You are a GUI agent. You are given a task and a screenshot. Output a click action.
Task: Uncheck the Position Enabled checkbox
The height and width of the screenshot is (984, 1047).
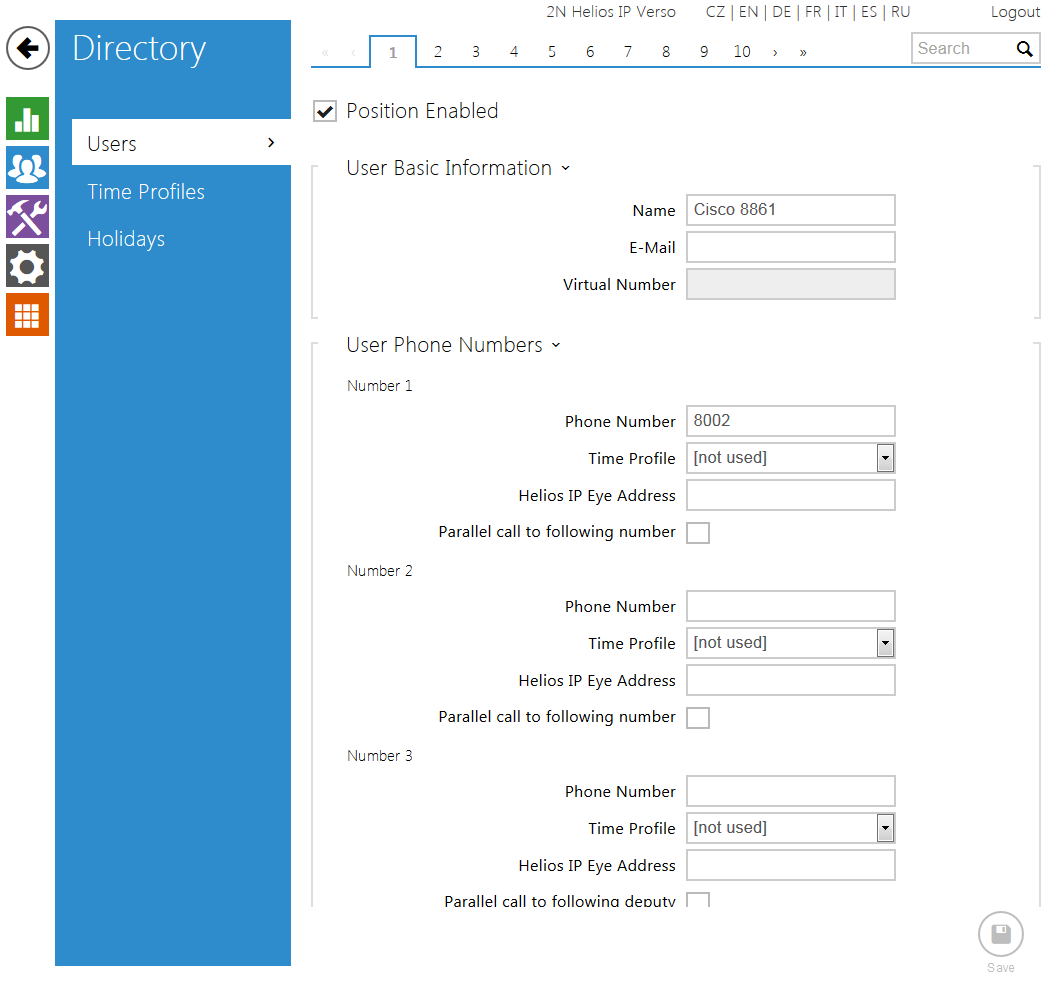[x=325, y=111]
